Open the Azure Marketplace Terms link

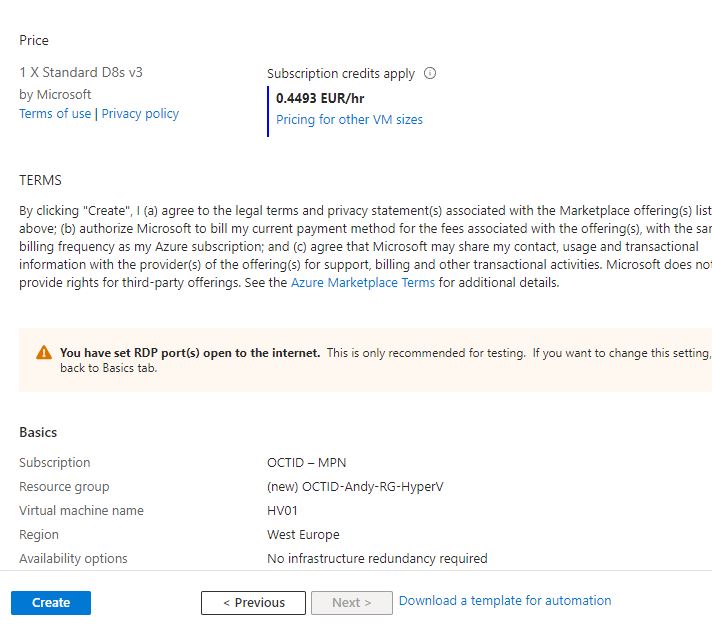pos(362,283)
